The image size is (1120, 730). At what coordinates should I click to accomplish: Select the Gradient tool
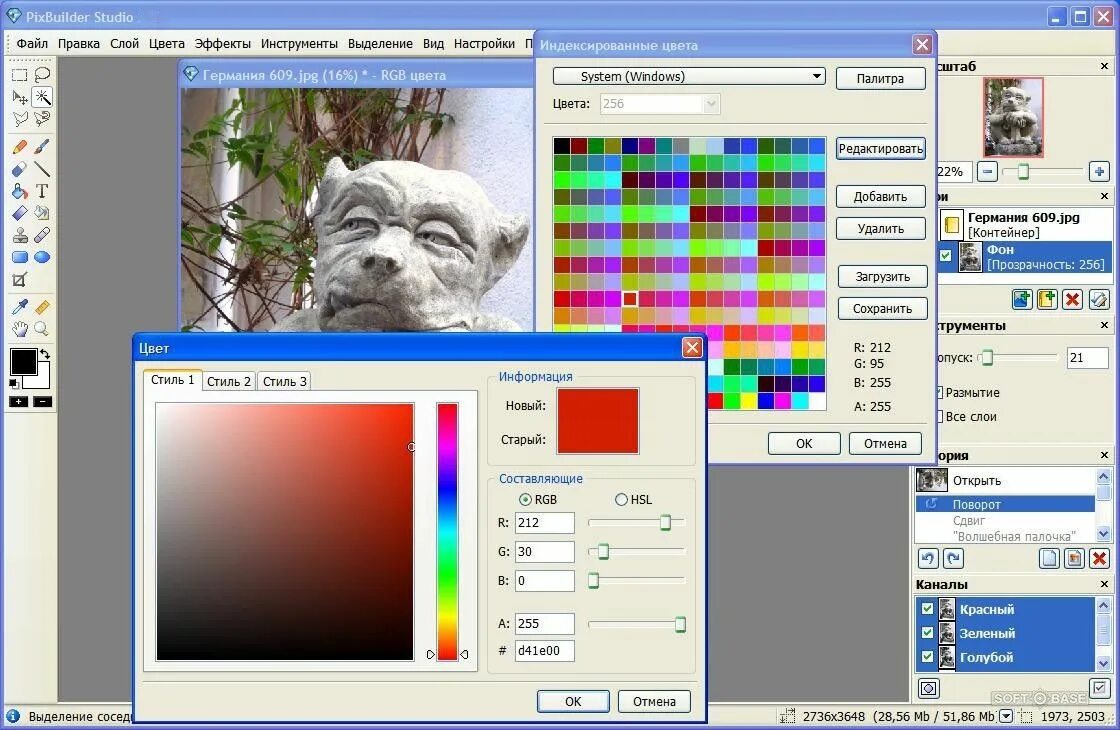tap(19, 213)
